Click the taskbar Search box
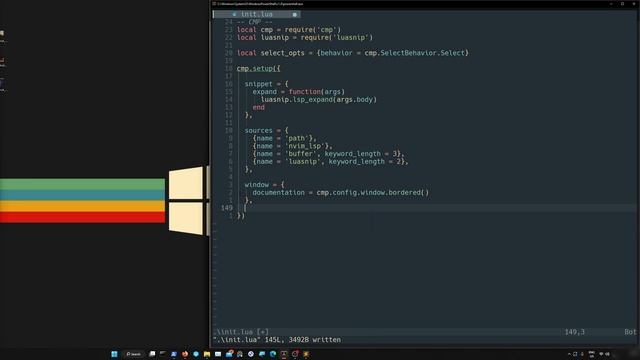This screenshot has height=360, width=640. click(x=133, y=354)
